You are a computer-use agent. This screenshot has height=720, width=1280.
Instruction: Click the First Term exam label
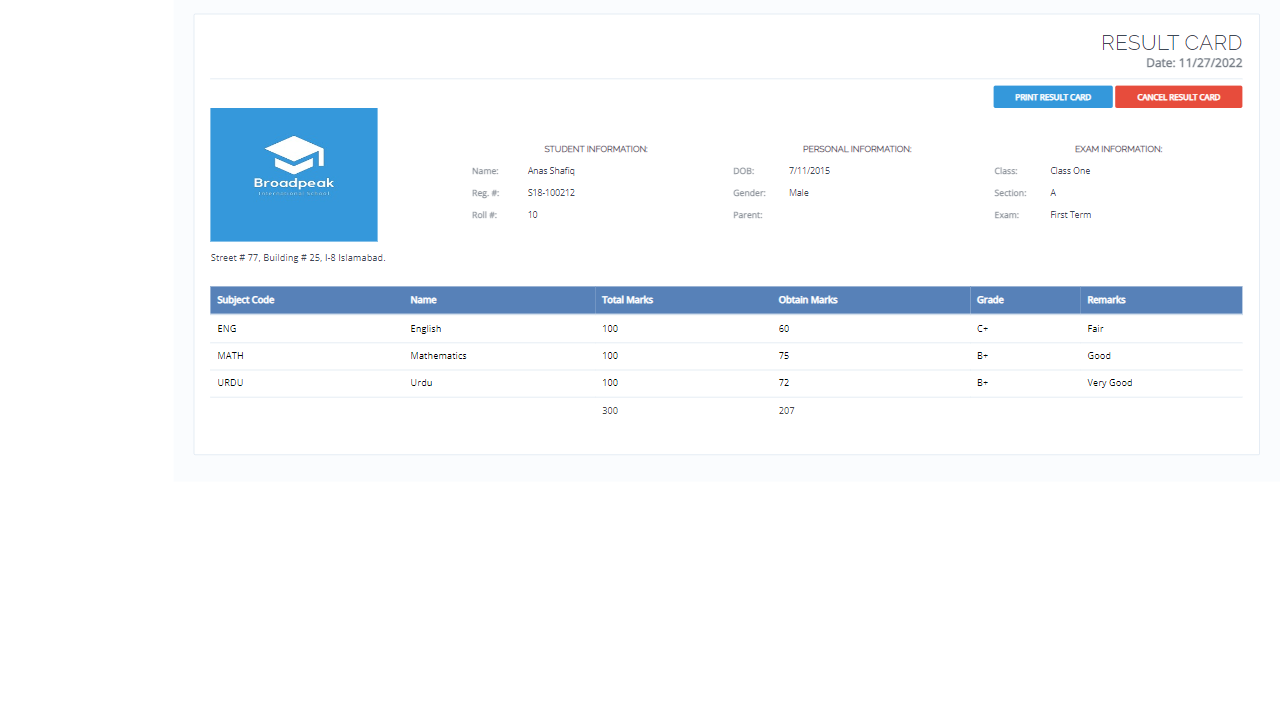[x=1070, y=214]
